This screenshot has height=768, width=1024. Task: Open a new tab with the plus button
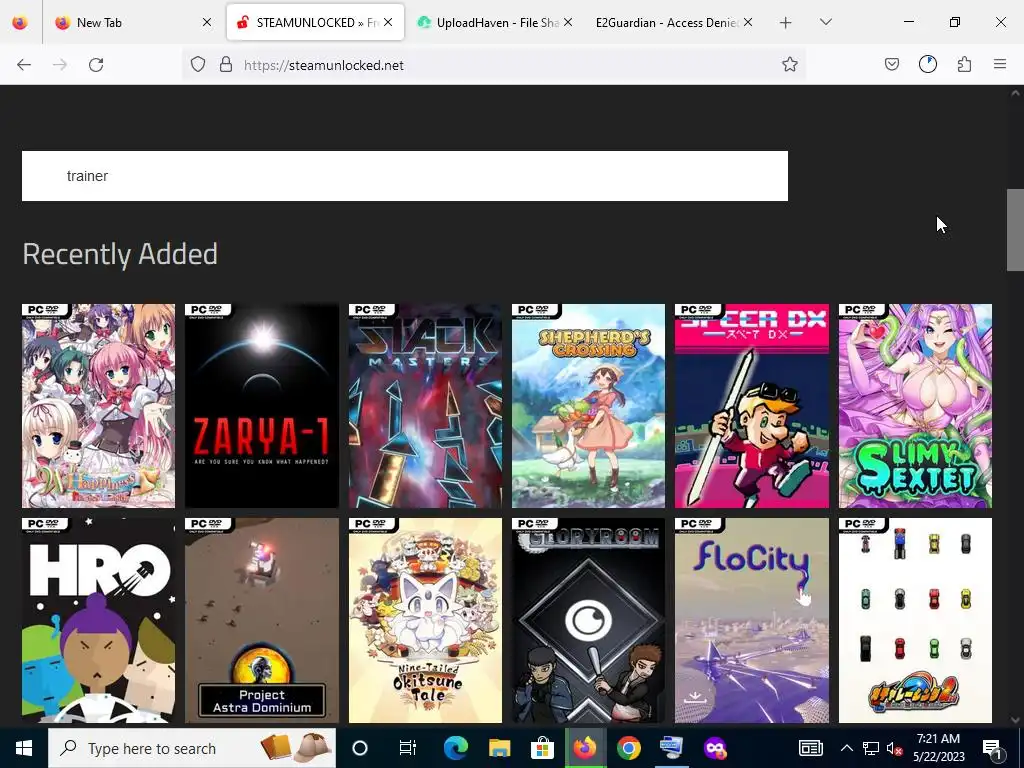pos(786,23)
